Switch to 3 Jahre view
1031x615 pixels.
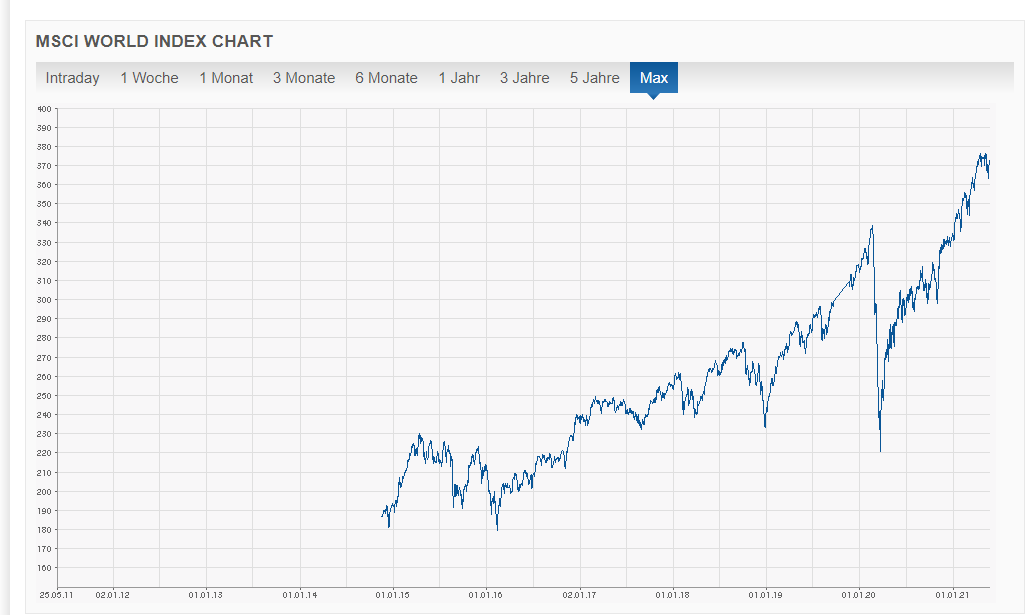(x=524, y=78)
